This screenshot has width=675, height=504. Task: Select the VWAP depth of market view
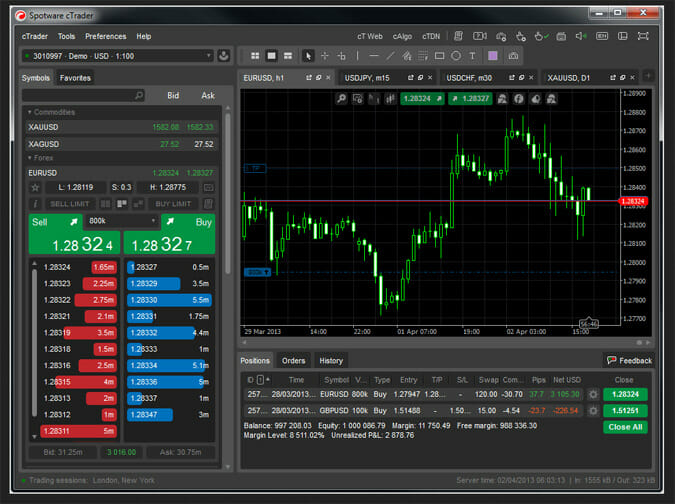coord(138,204)
